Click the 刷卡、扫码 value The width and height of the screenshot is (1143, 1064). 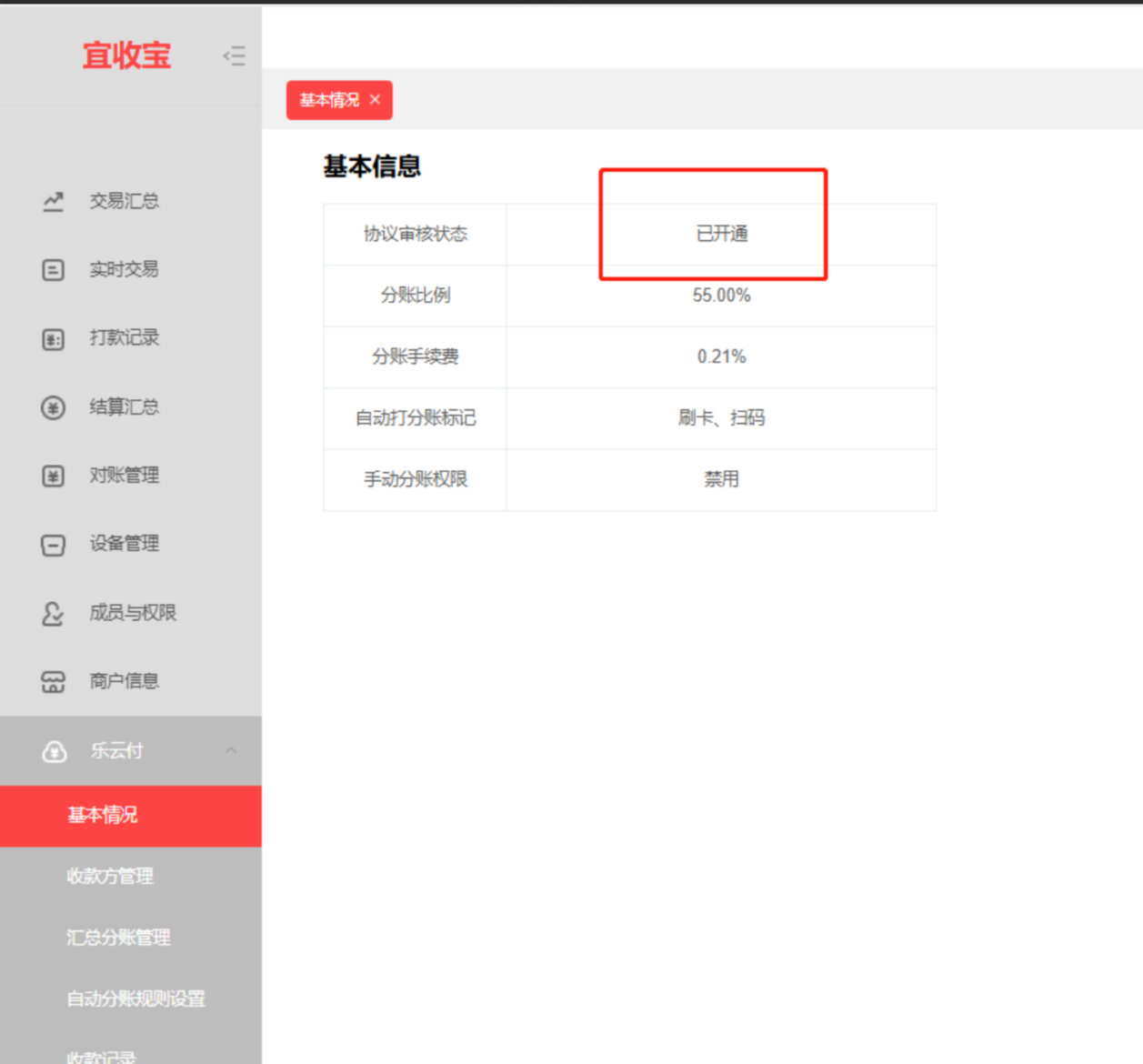722,417
